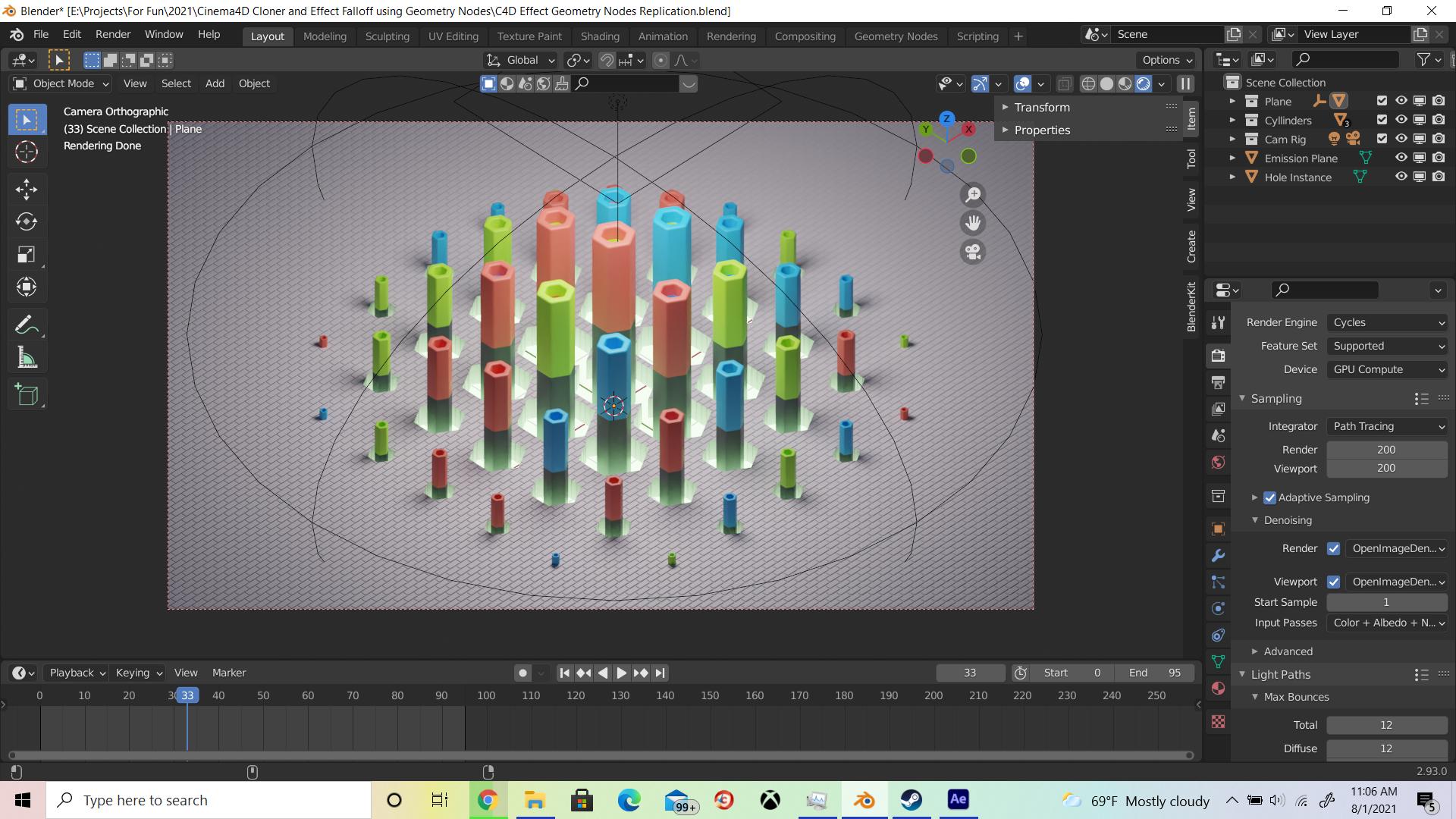The image size is (1456, 819).
Task: Switch to the Shading workspace tab
Action: [600, 36]
